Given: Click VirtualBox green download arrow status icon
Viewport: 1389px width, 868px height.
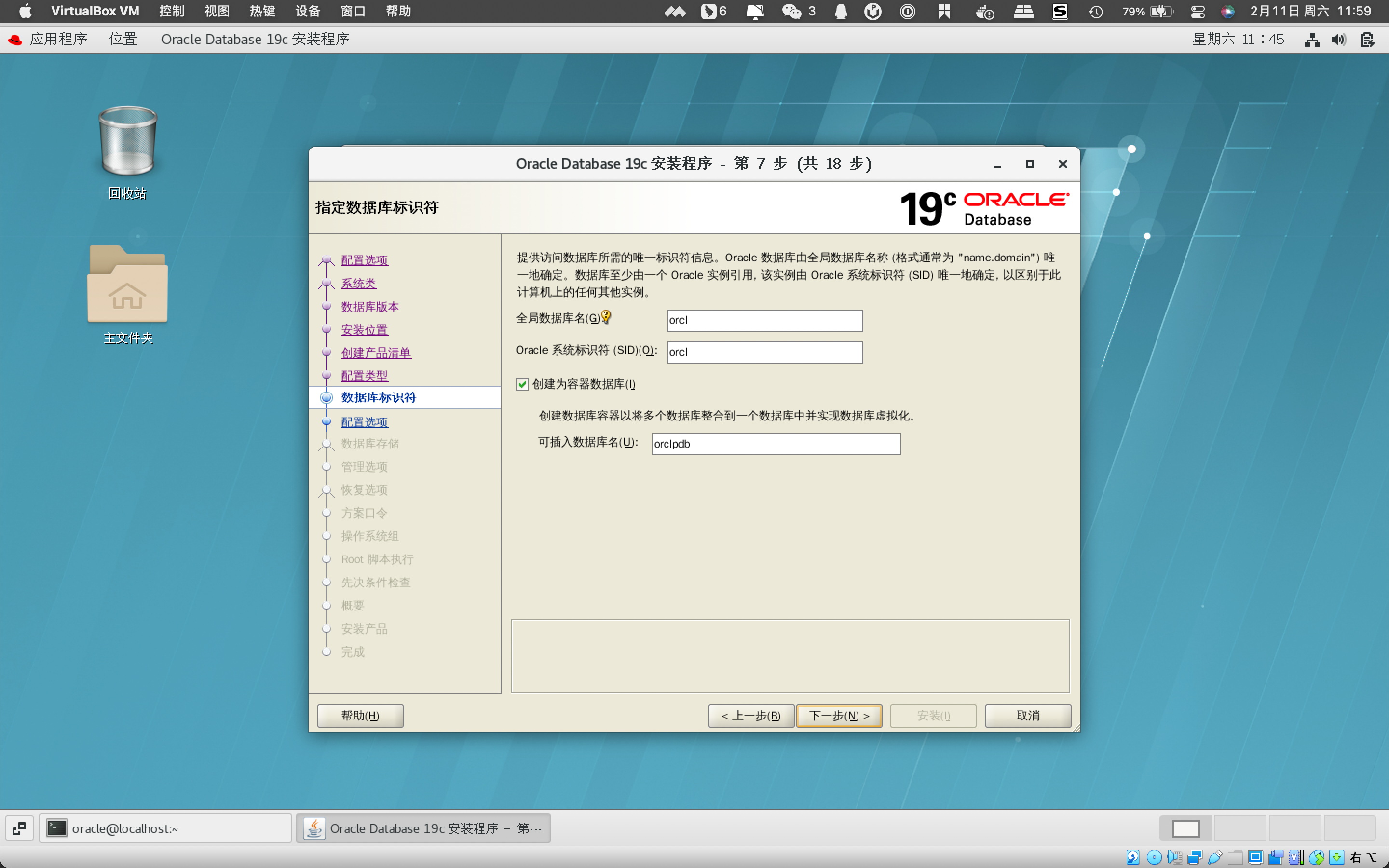Looking at the screenshot, I should [x=1336, y=857].
